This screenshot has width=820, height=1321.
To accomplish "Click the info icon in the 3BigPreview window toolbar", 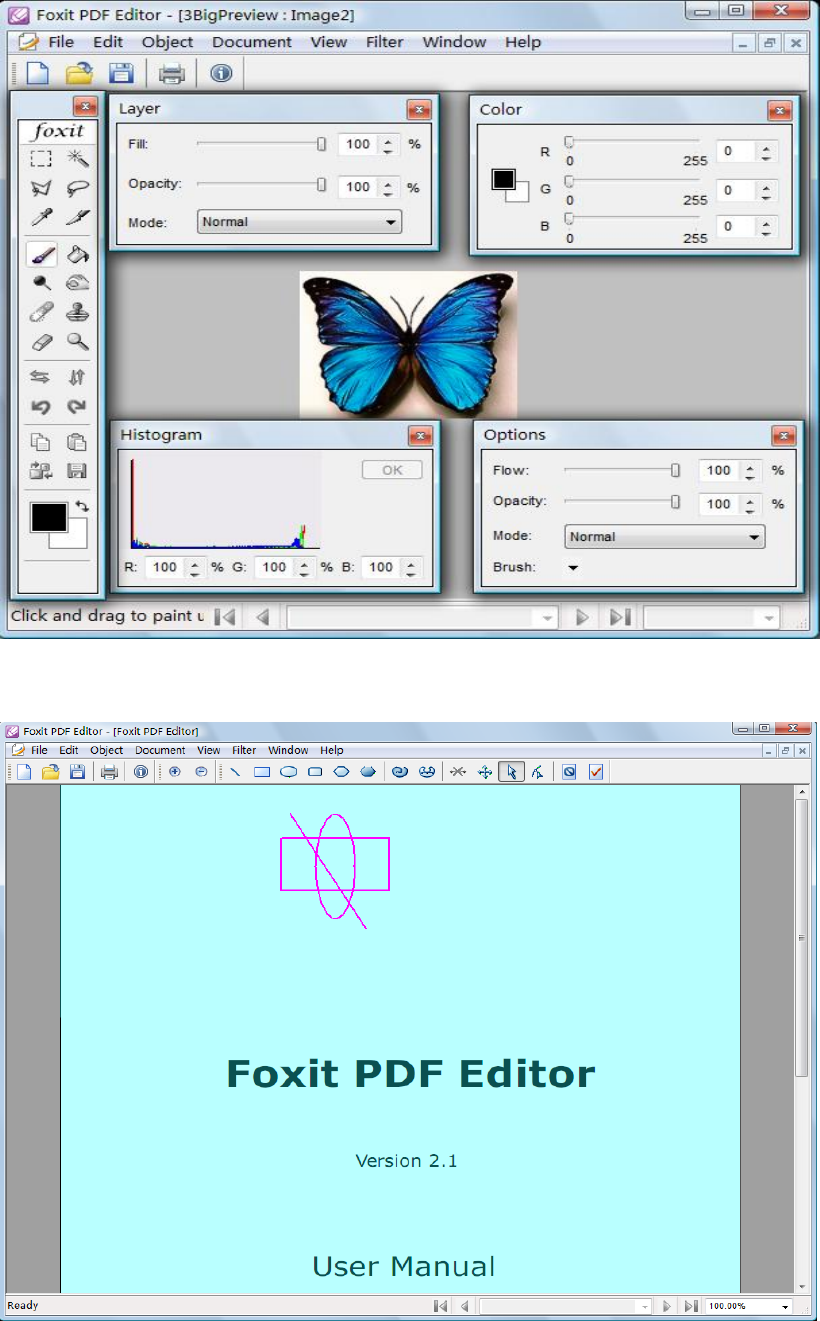I will pos(221,73).
